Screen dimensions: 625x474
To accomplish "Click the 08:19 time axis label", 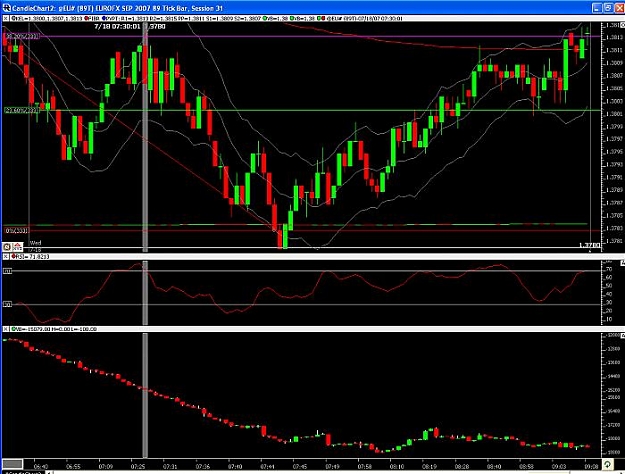I will pos(429,466).
